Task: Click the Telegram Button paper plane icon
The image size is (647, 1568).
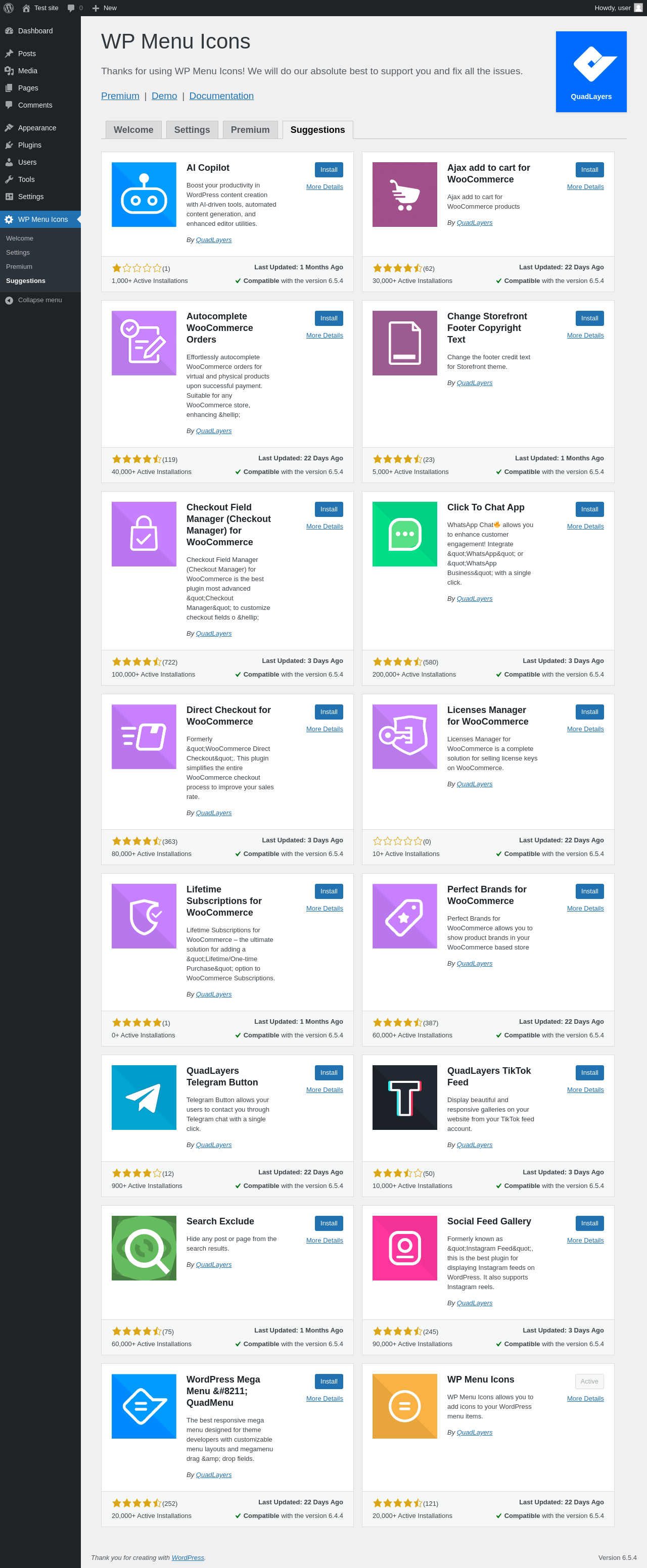Action: [x=144, y=1098]
